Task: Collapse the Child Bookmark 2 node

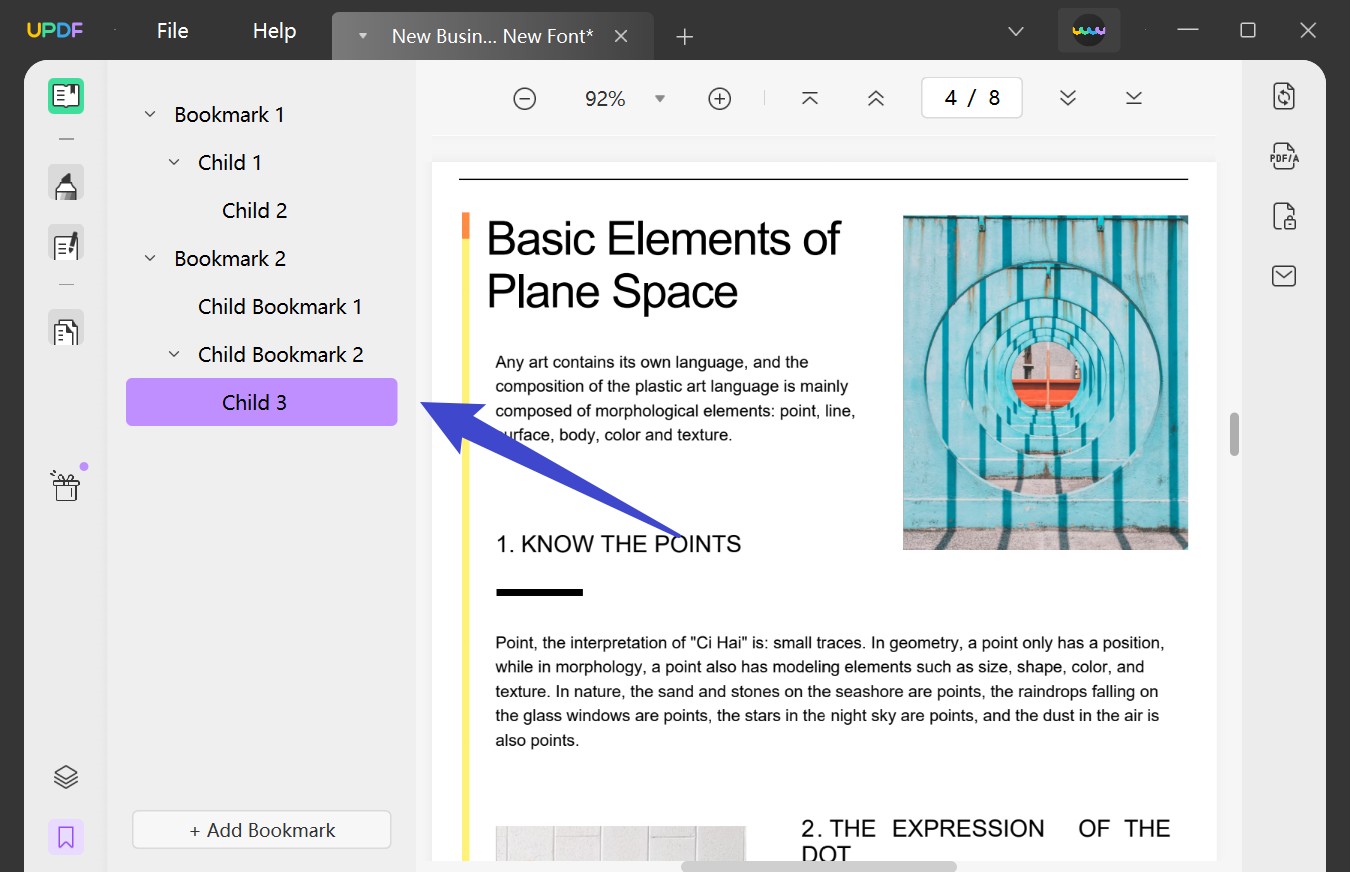Action: pos(174,354)
